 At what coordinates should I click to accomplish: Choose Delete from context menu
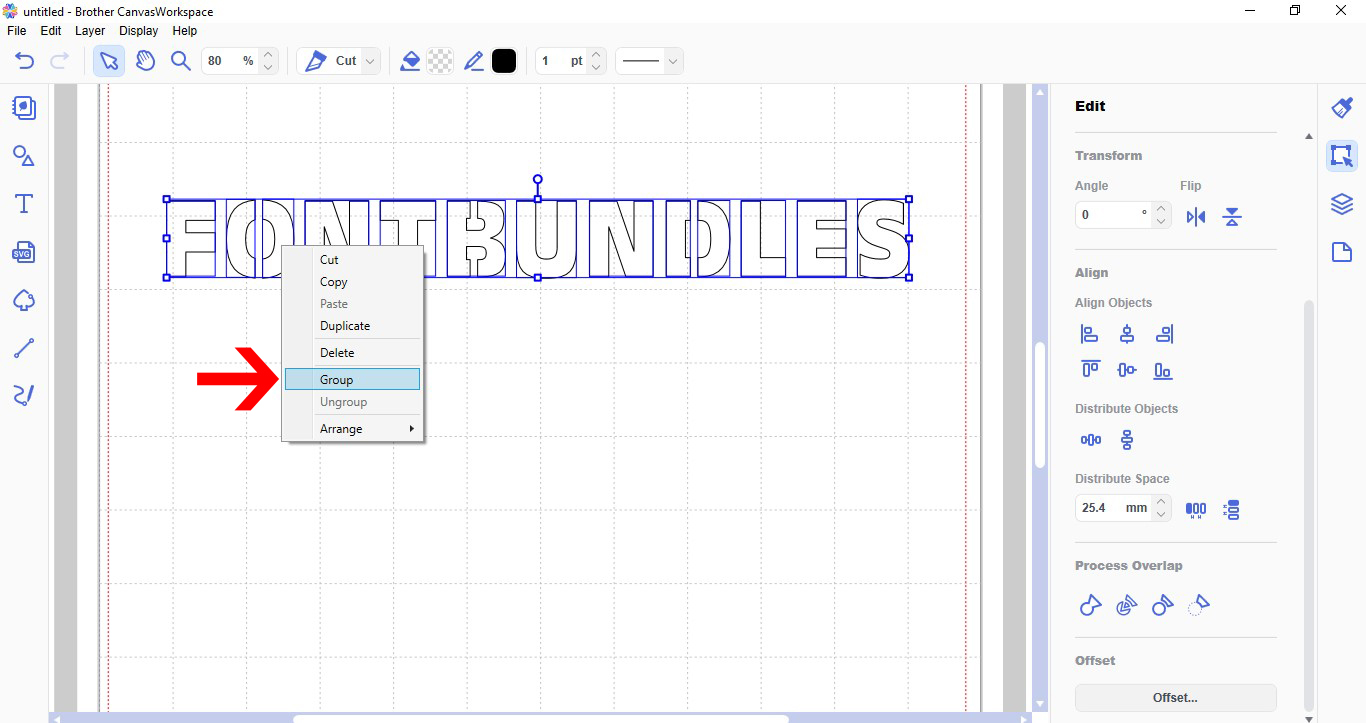353,353
